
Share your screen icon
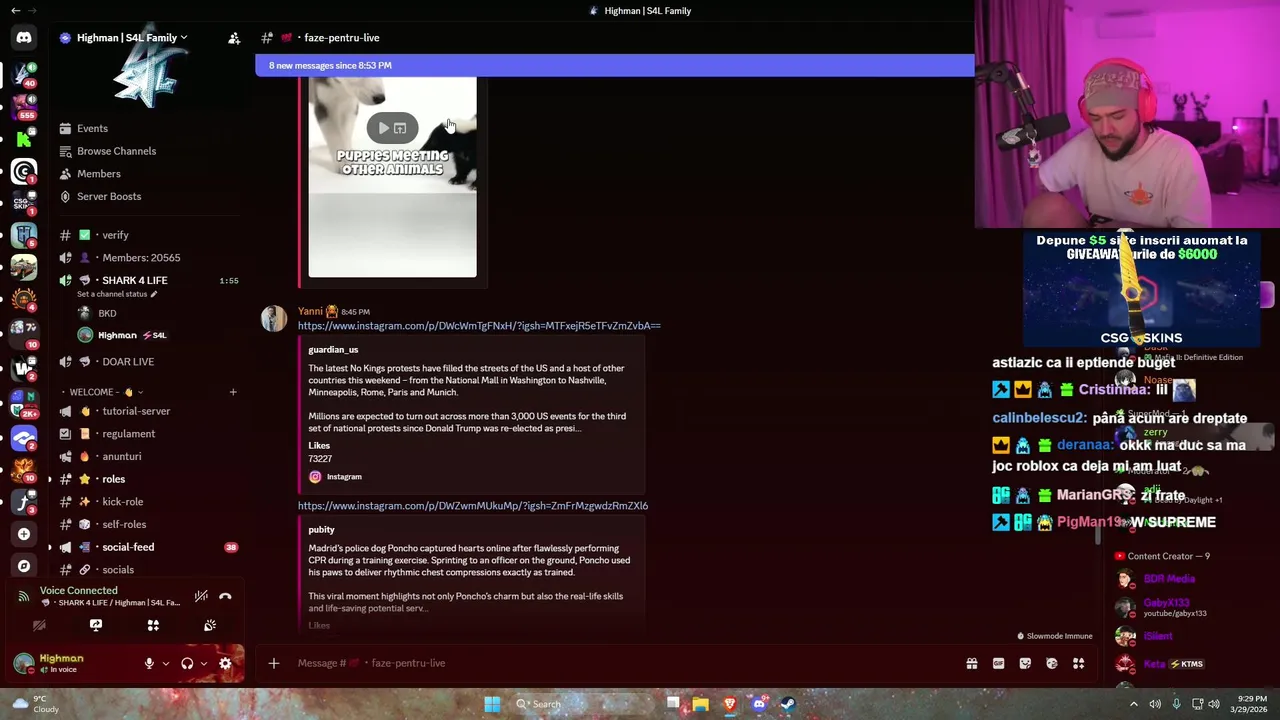[96, 625]
